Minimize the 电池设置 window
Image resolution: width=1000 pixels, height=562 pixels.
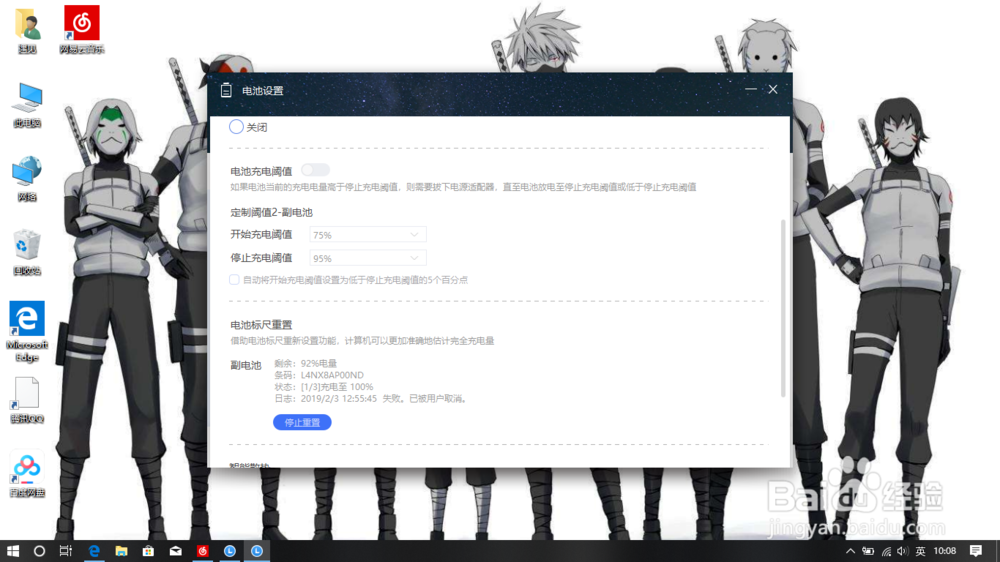751,90
